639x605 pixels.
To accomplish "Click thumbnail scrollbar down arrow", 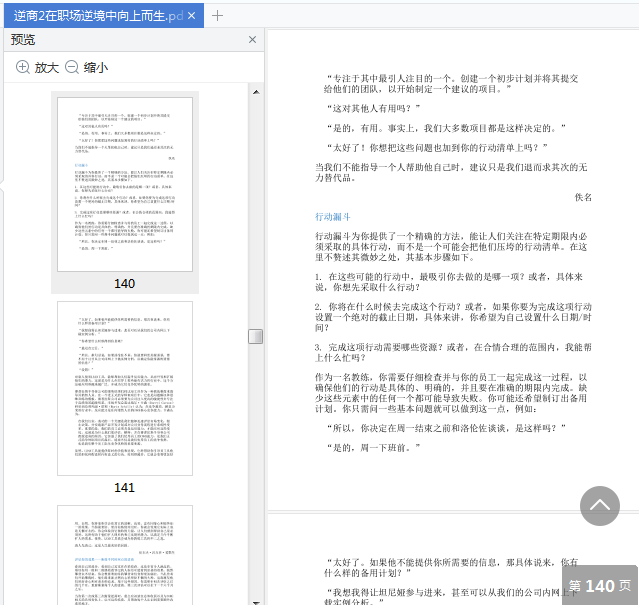I will click(256, 602).
